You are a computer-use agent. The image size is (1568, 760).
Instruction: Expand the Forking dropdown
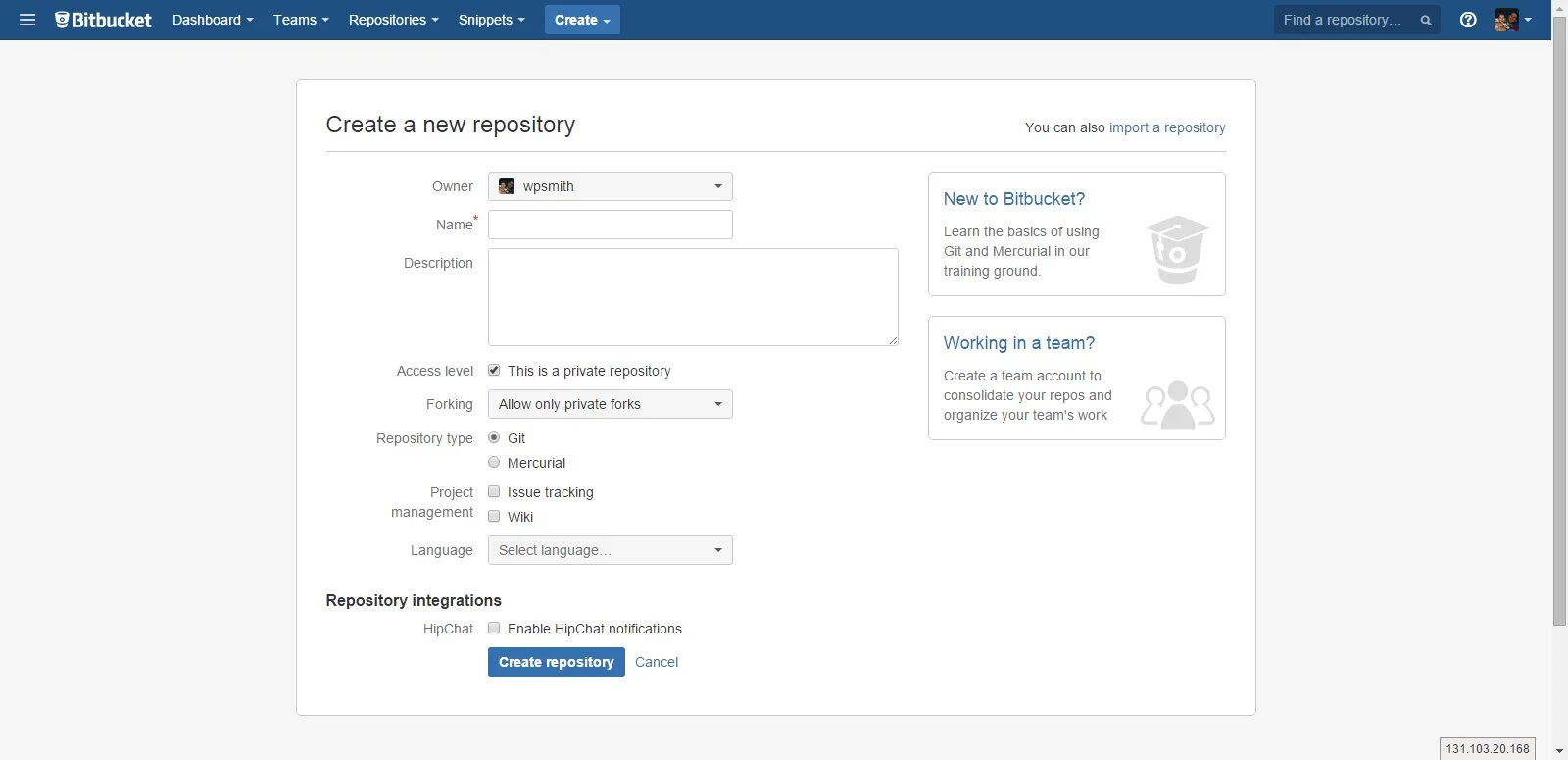pyautogui.click(x=610, y=404)
